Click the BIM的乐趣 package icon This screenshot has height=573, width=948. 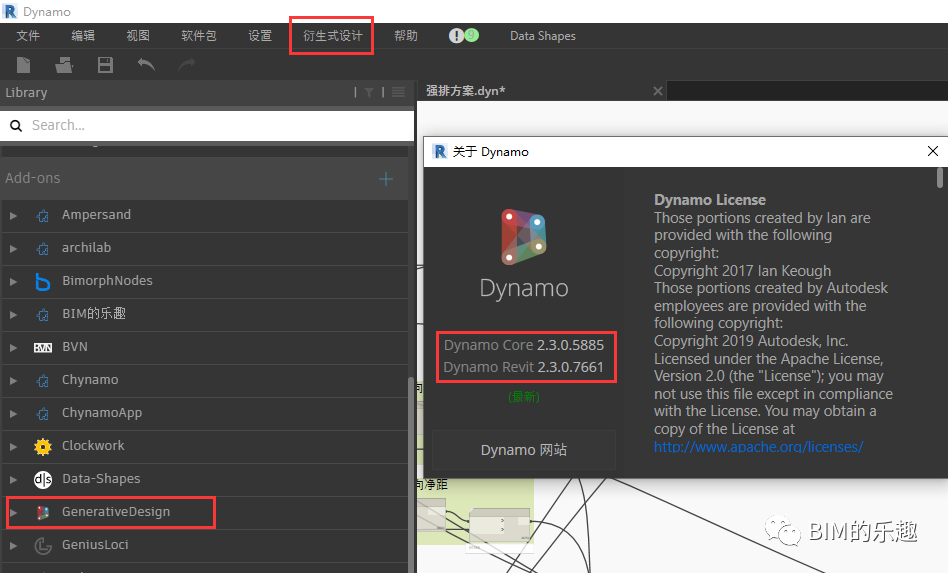[42, 314]
